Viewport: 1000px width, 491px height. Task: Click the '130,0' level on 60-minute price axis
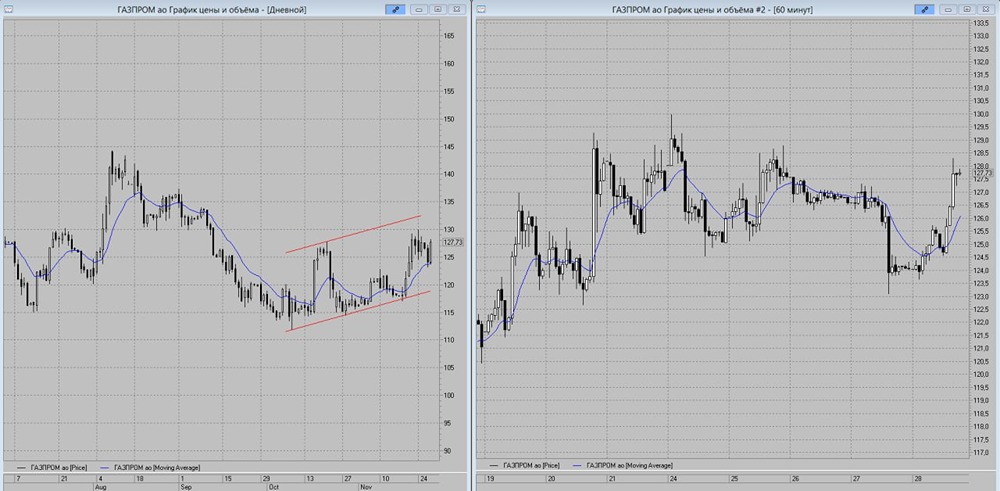[980, 114]
